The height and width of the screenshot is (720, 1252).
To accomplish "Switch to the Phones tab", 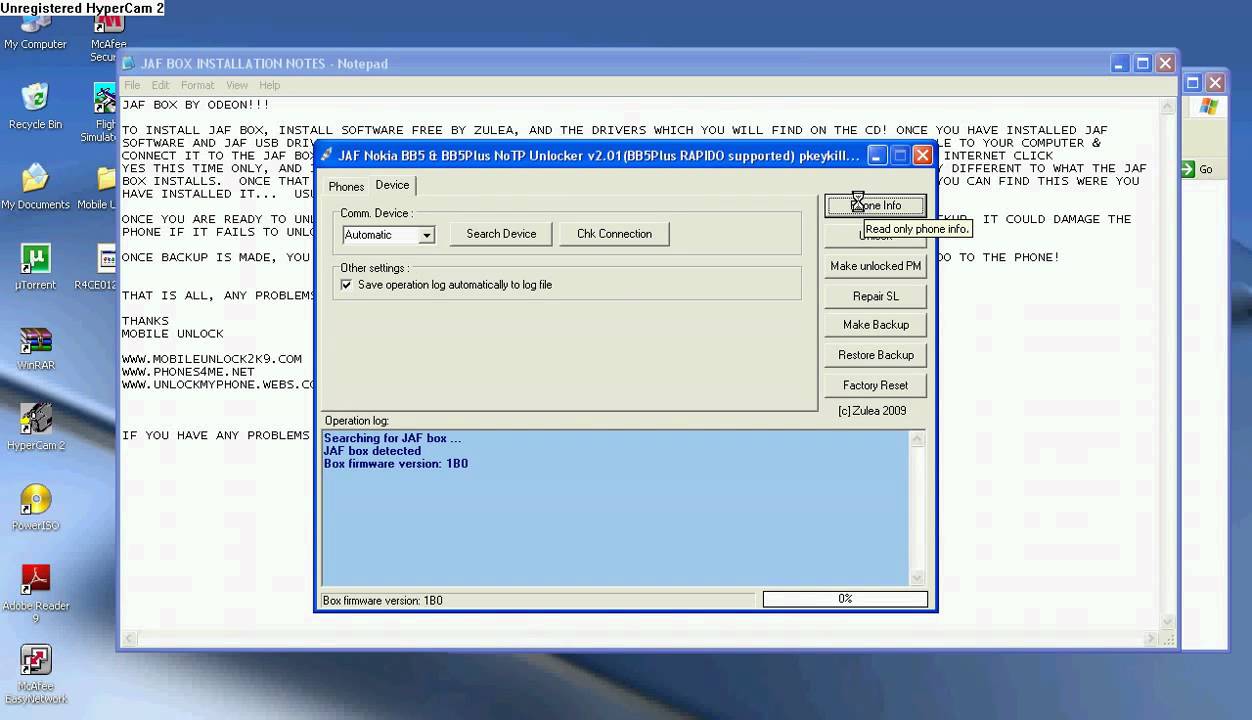I will point(346,187).
